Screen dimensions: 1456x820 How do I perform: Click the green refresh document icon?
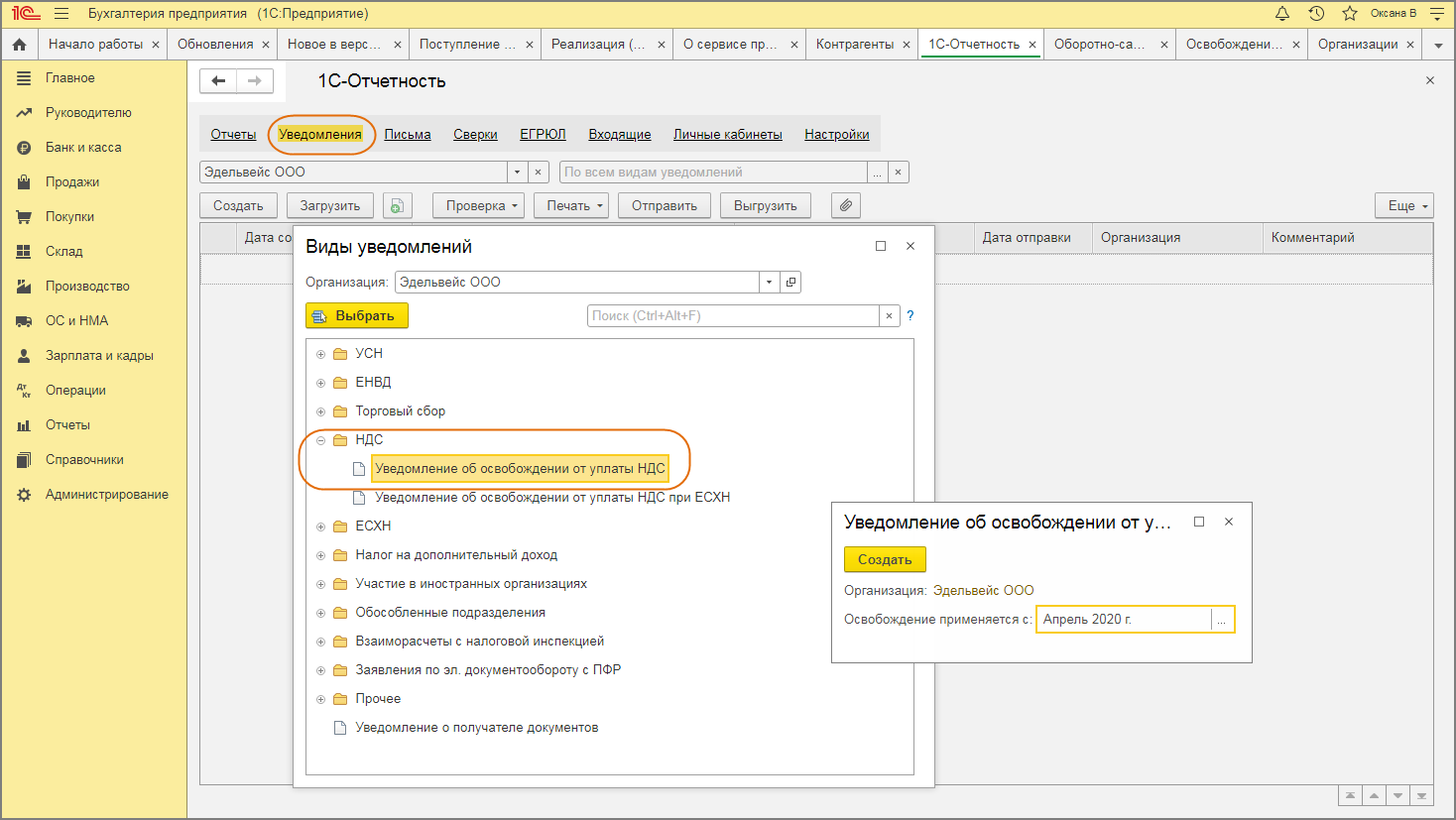pyautogui.click(x=397, y=205)
